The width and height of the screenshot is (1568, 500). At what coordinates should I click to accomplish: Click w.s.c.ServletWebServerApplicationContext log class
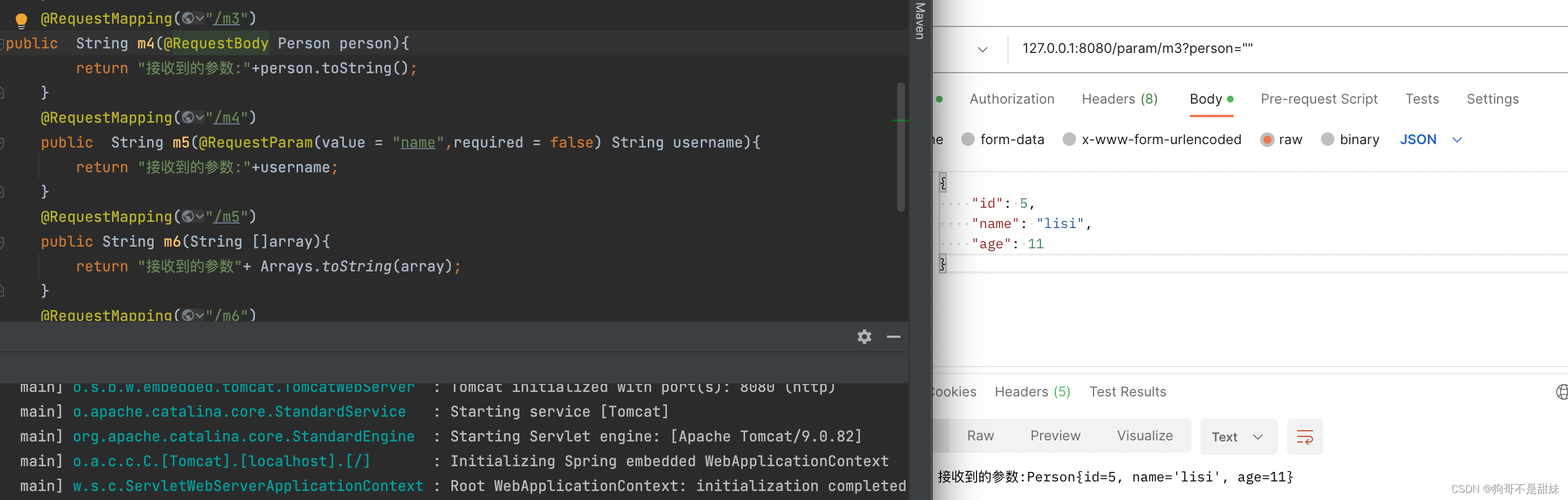pos(248,486)
